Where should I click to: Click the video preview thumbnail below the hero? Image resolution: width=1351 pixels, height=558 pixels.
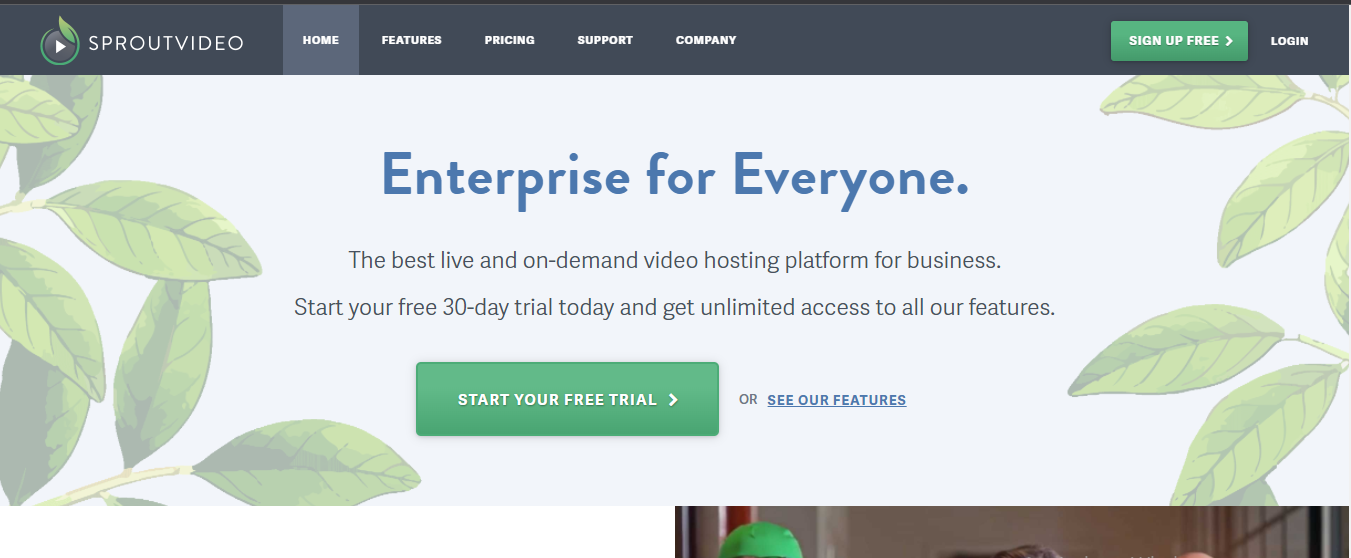click(x=1013, y=532)
